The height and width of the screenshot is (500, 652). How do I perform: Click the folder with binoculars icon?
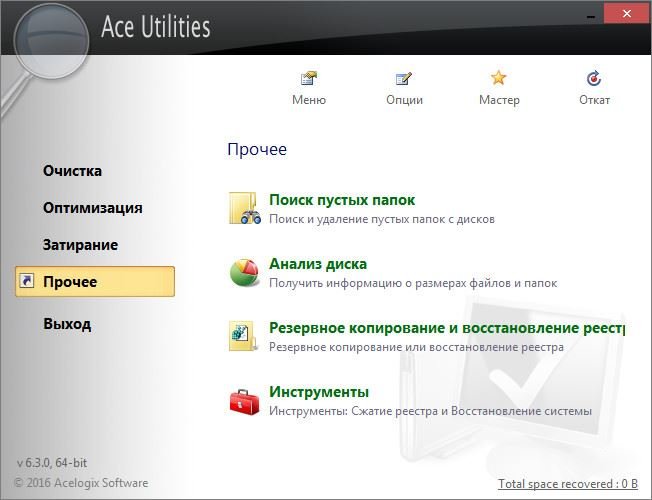click(x=245, y=208)
